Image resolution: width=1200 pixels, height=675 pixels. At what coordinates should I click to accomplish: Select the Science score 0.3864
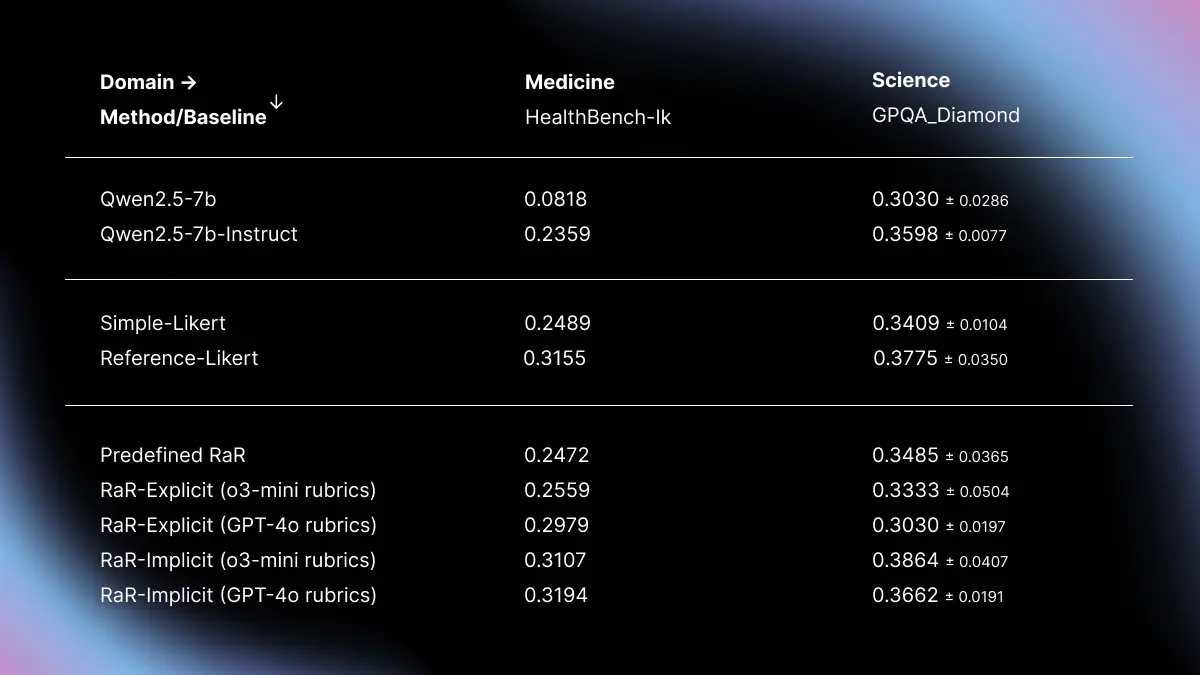point(906,560)
